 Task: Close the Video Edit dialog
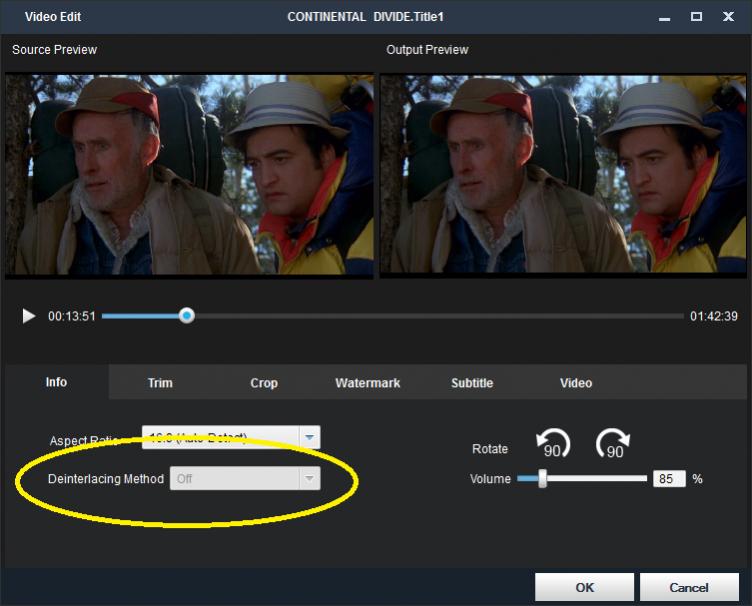pos(729,17)
